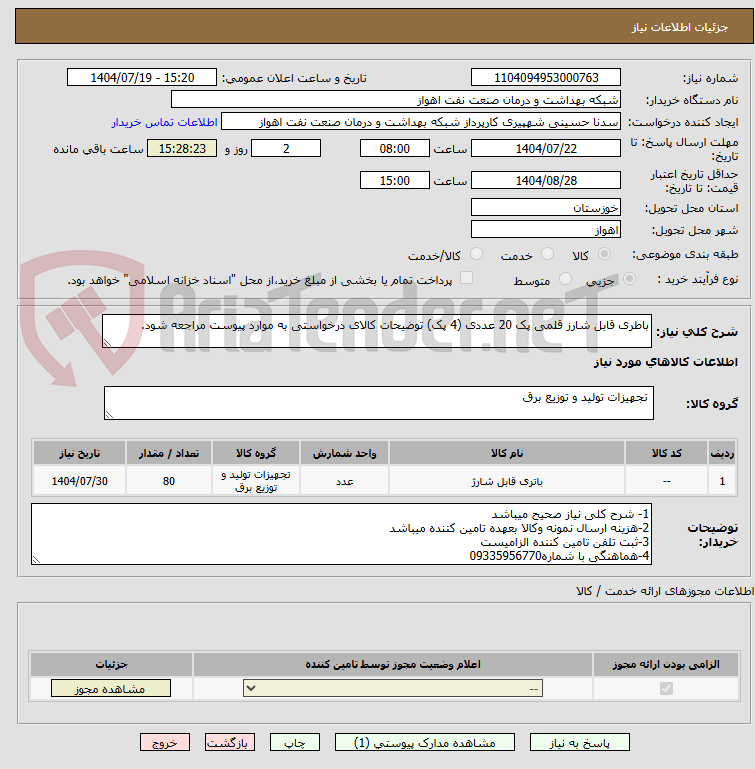
Task: Click the deadline time field 08:00
Action: 394,149
